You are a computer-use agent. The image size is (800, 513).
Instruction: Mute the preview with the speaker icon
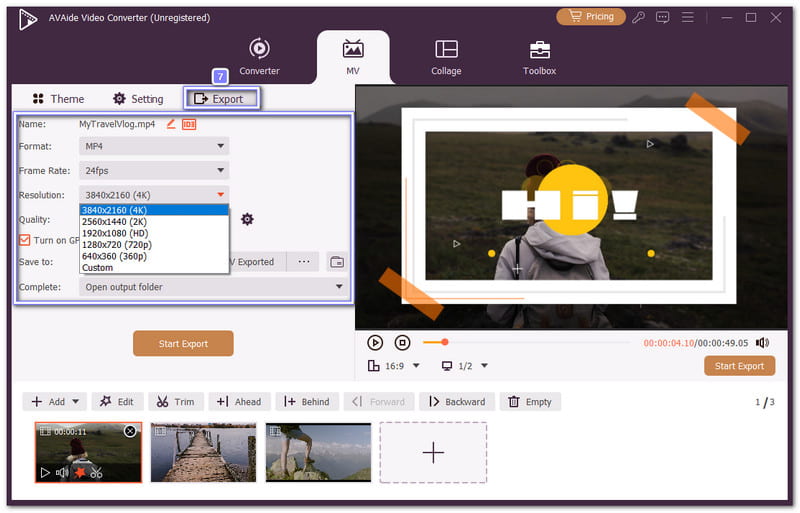[x=762, y=342]
